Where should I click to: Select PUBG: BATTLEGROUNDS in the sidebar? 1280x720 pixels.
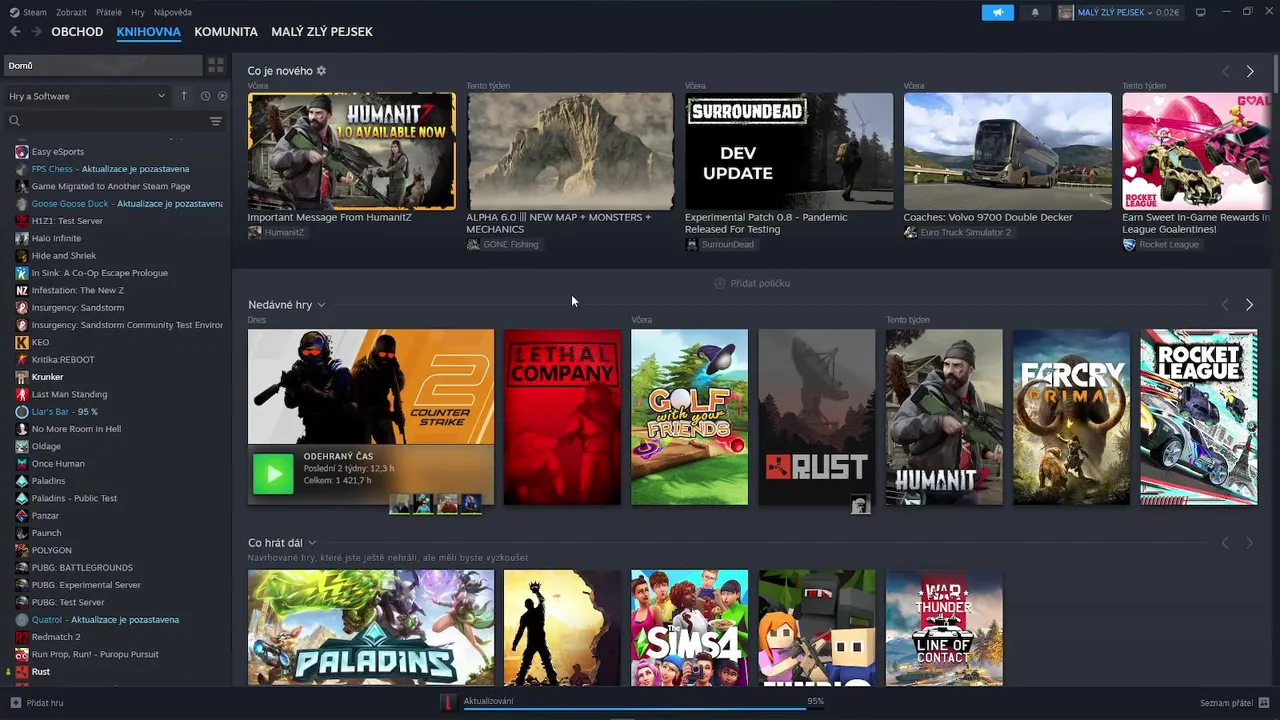82,568
